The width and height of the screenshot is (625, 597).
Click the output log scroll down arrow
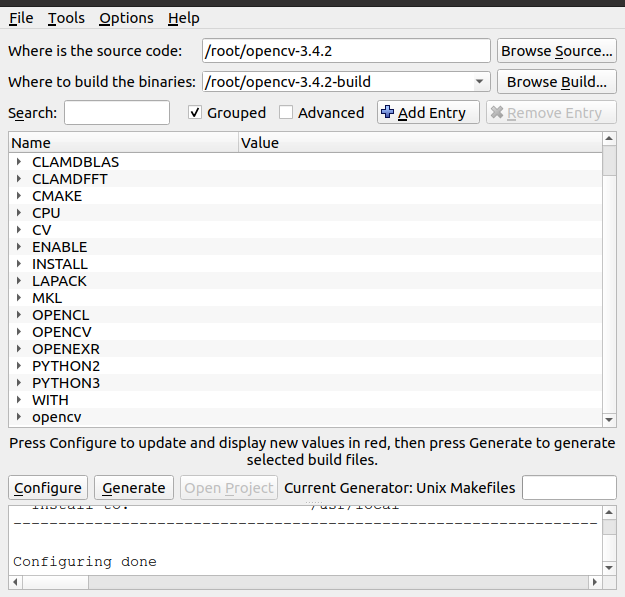tap(609, 568)
